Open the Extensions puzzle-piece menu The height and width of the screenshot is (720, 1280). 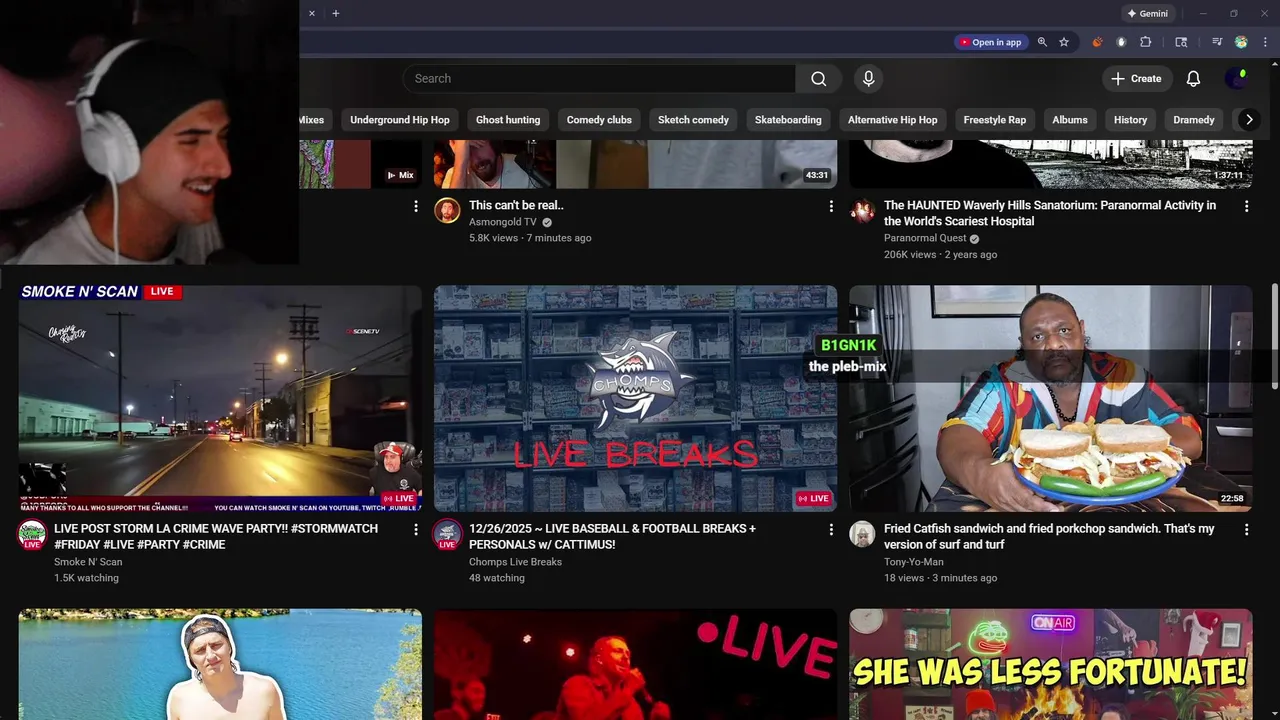click(x=1146, y=42)
